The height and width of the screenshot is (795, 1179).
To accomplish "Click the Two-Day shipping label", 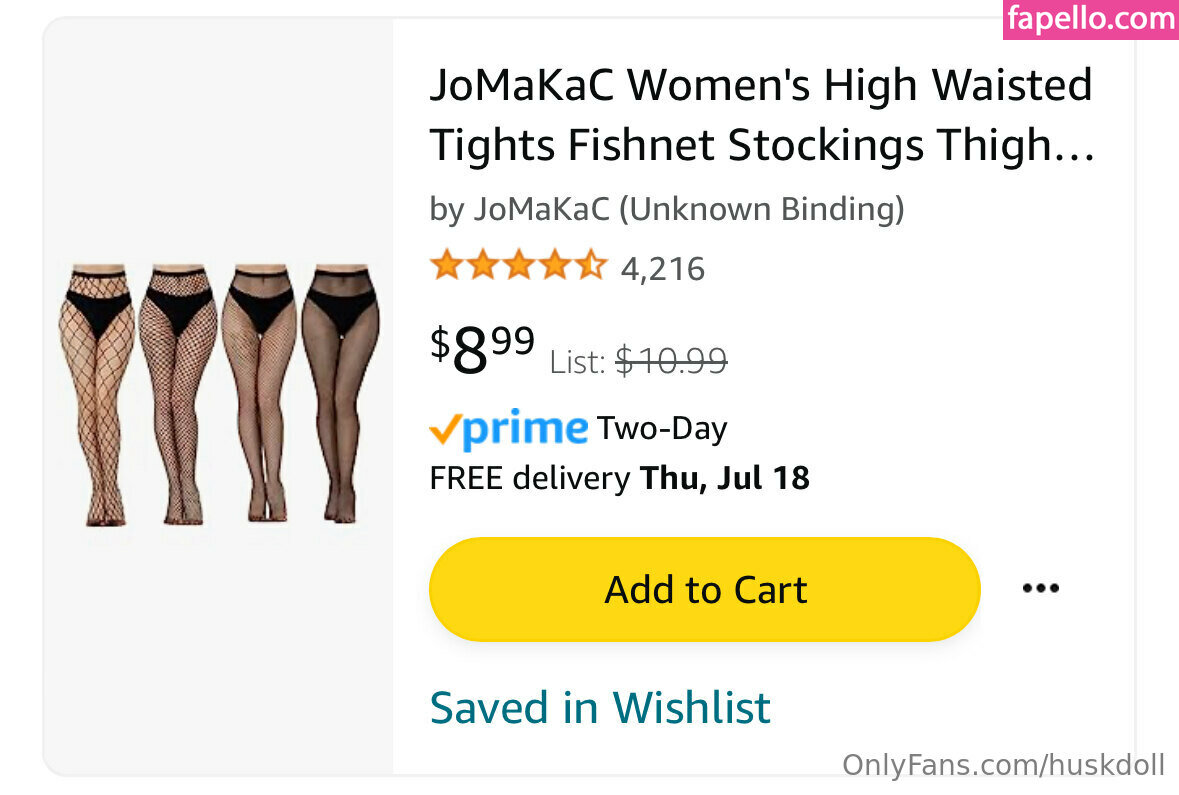I will pyautogui.click(x=662, y=429).
